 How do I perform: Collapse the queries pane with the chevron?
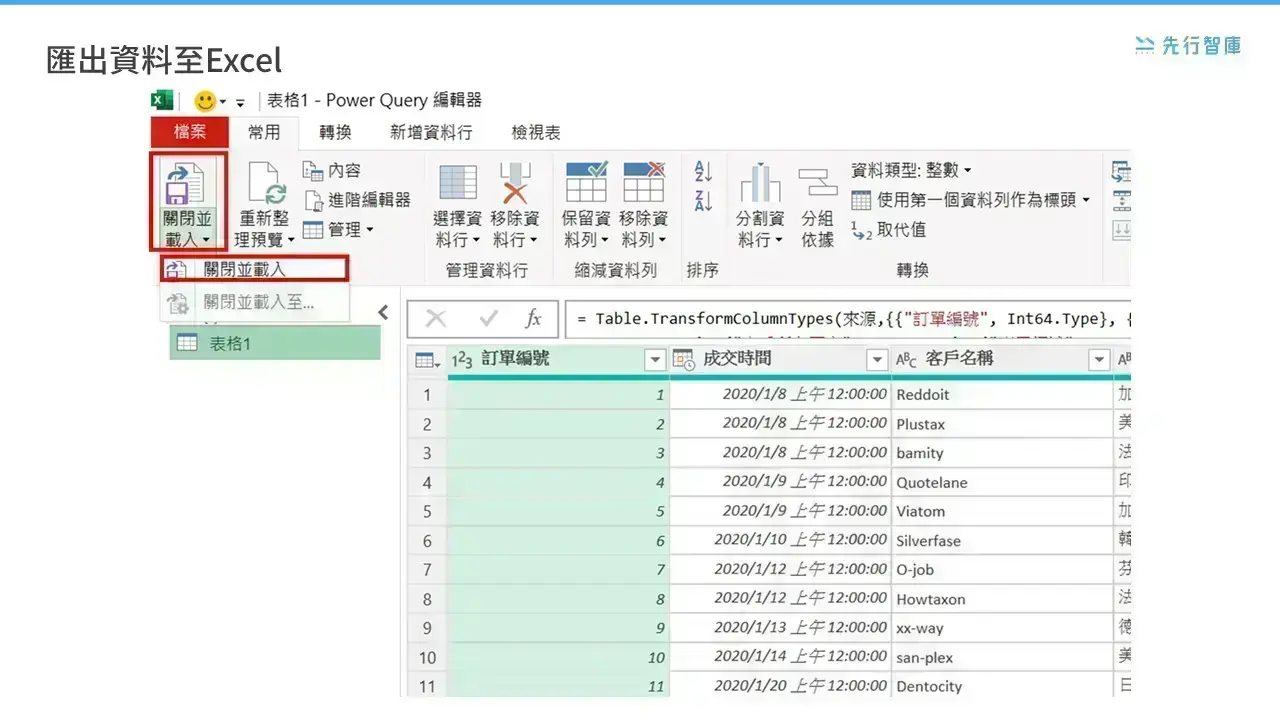coord(383,313)
